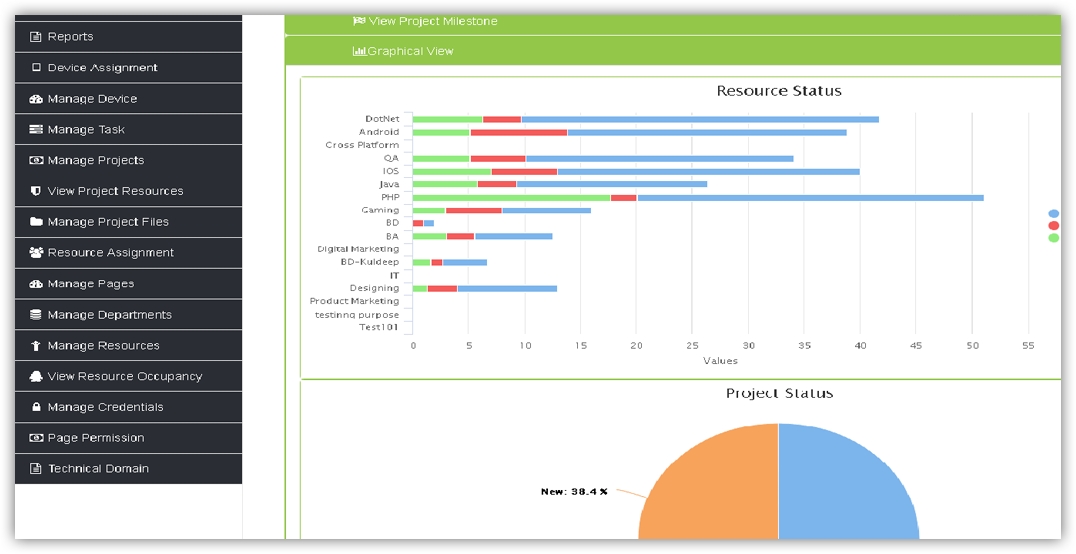Go to Manage Device page
The image size is (1076, 554).
[128, 99]
